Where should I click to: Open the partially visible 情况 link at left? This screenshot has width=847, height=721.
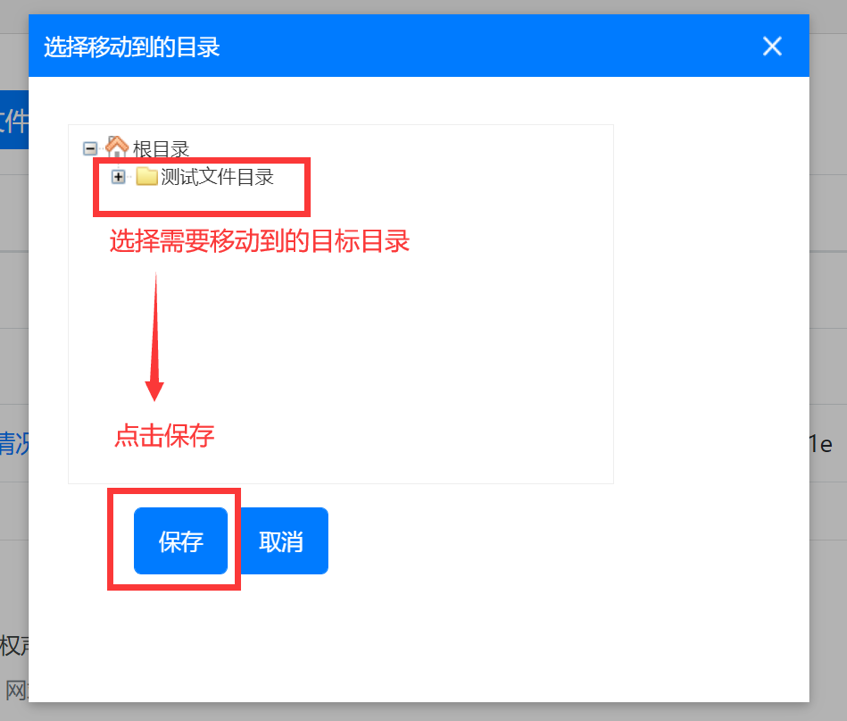[13, 444]
